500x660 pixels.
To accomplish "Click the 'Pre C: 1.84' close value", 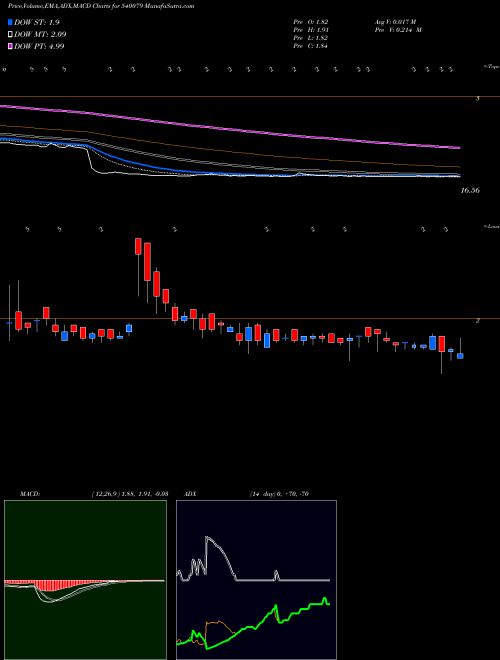I will 311,46.
